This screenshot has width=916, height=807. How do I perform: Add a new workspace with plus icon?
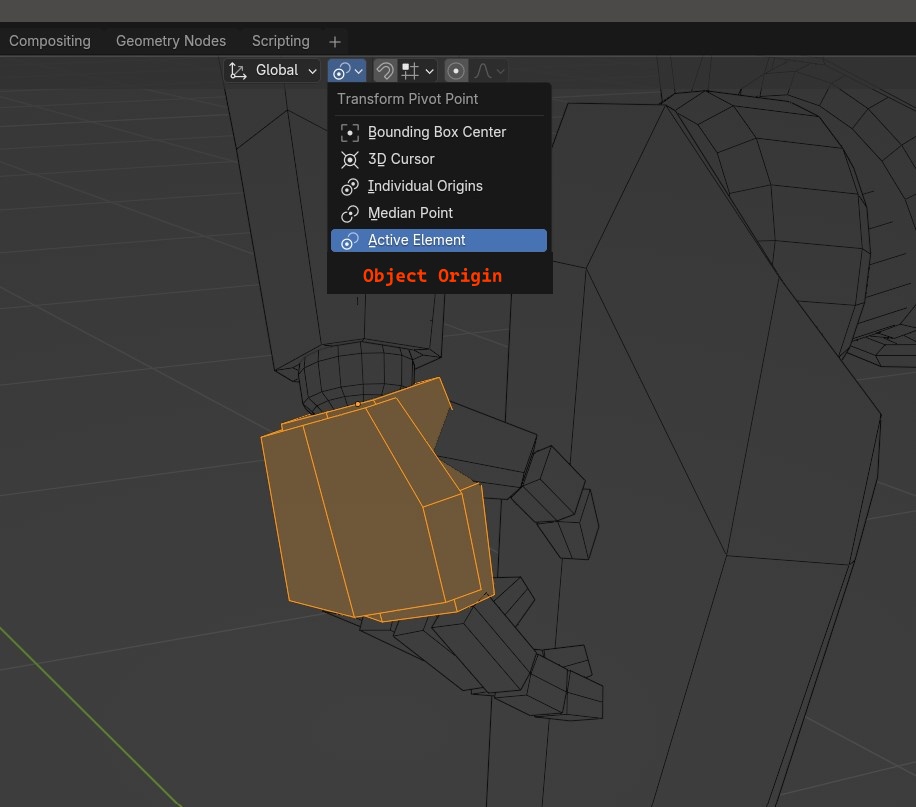[335, 41]
